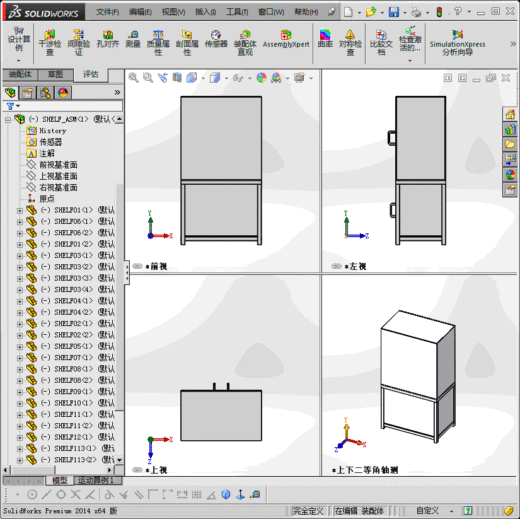
Task: Click the New document icon
Action: point(348,12)
